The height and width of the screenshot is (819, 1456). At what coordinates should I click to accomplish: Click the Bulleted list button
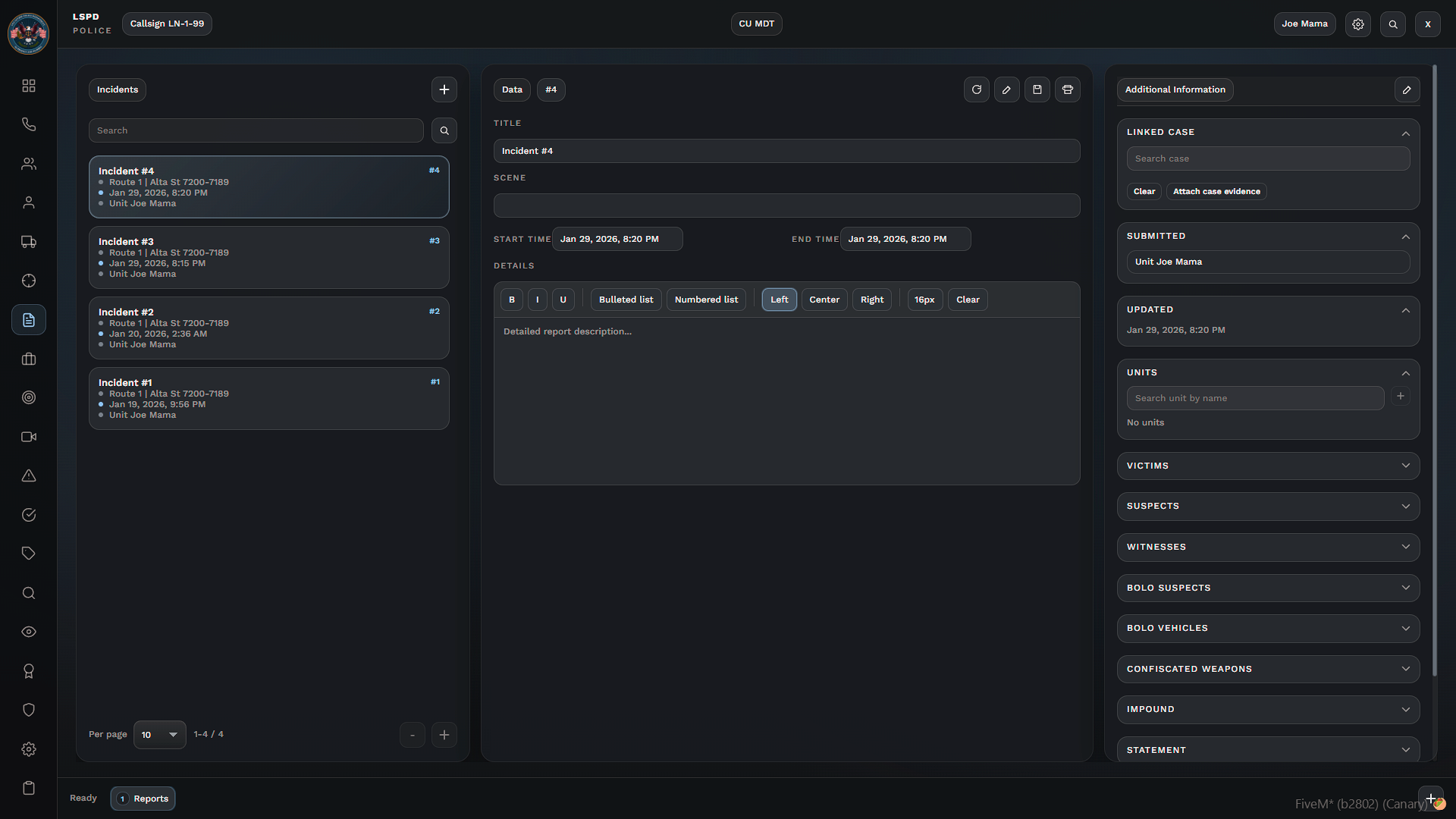[626, 300]
